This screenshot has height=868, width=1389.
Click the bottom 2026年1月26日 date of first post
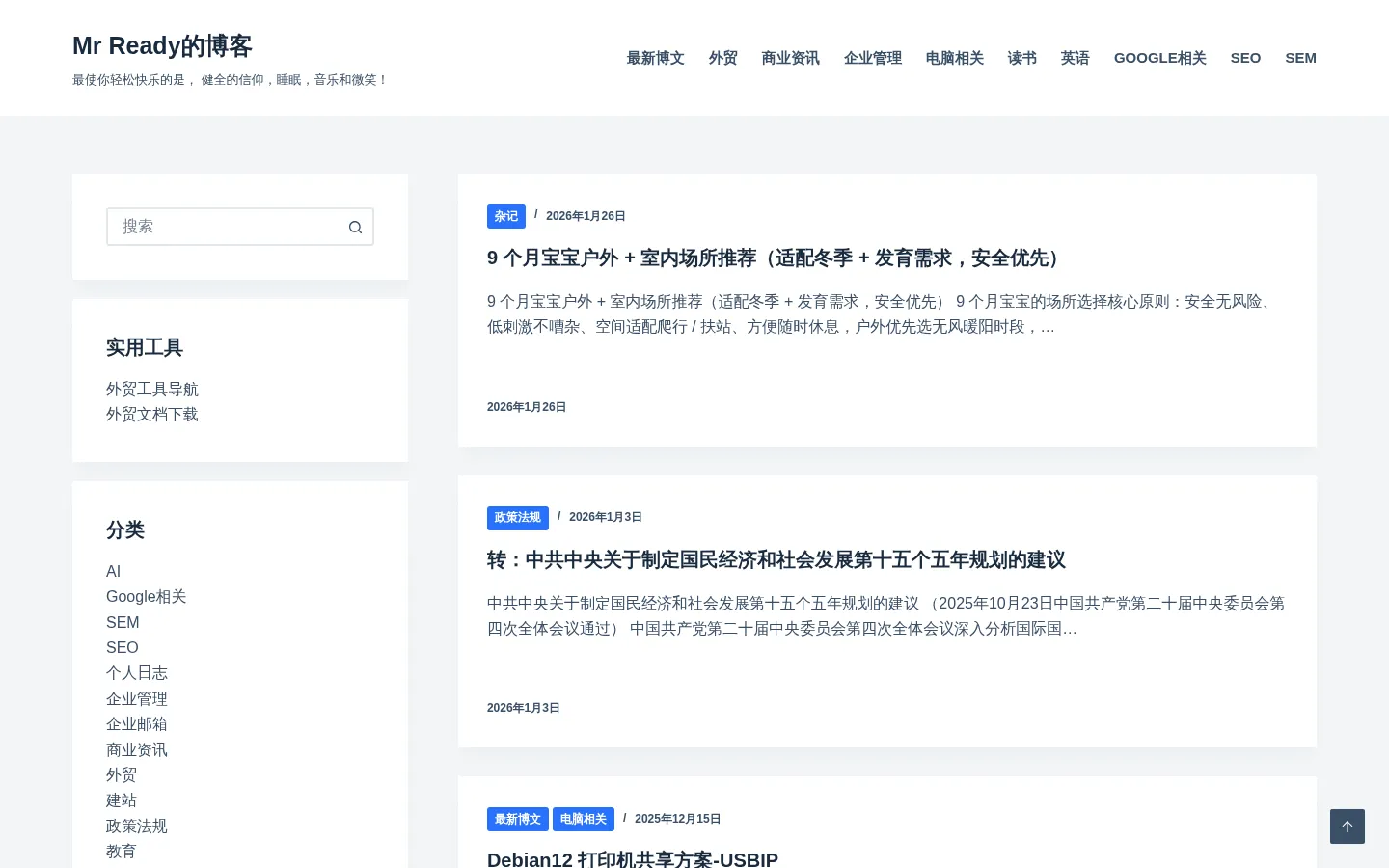coord(527,407)
